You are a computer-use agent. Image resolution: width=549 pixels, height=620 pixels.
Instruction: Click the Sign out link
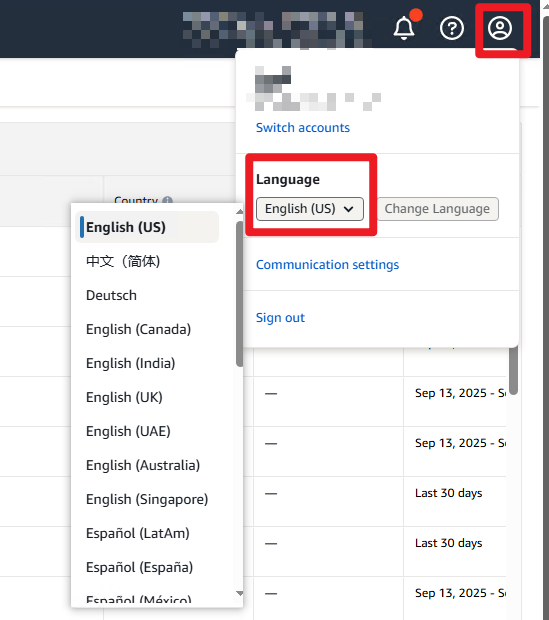[280, 318]
